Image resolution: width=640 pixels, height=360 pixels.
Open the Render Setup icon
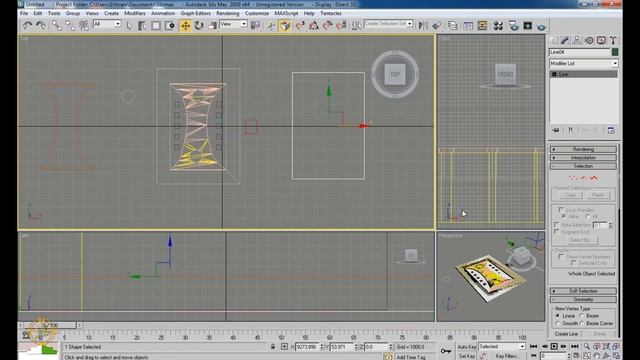pos(513,26)
